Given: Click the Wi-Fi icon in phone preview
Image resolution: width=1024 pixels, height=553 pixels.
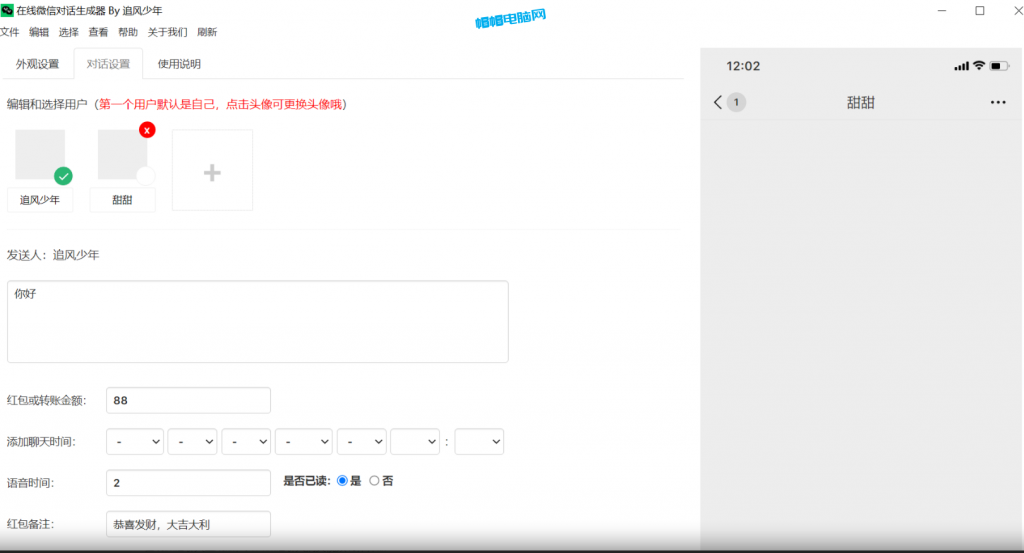Looking at the screenshot, I should [978, 65].
